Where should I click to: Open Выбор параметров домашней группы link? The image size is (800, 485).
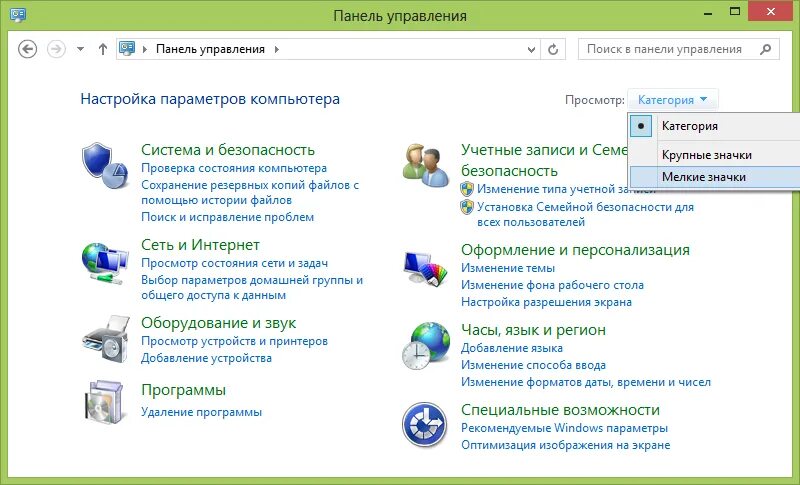coord(252,287)
